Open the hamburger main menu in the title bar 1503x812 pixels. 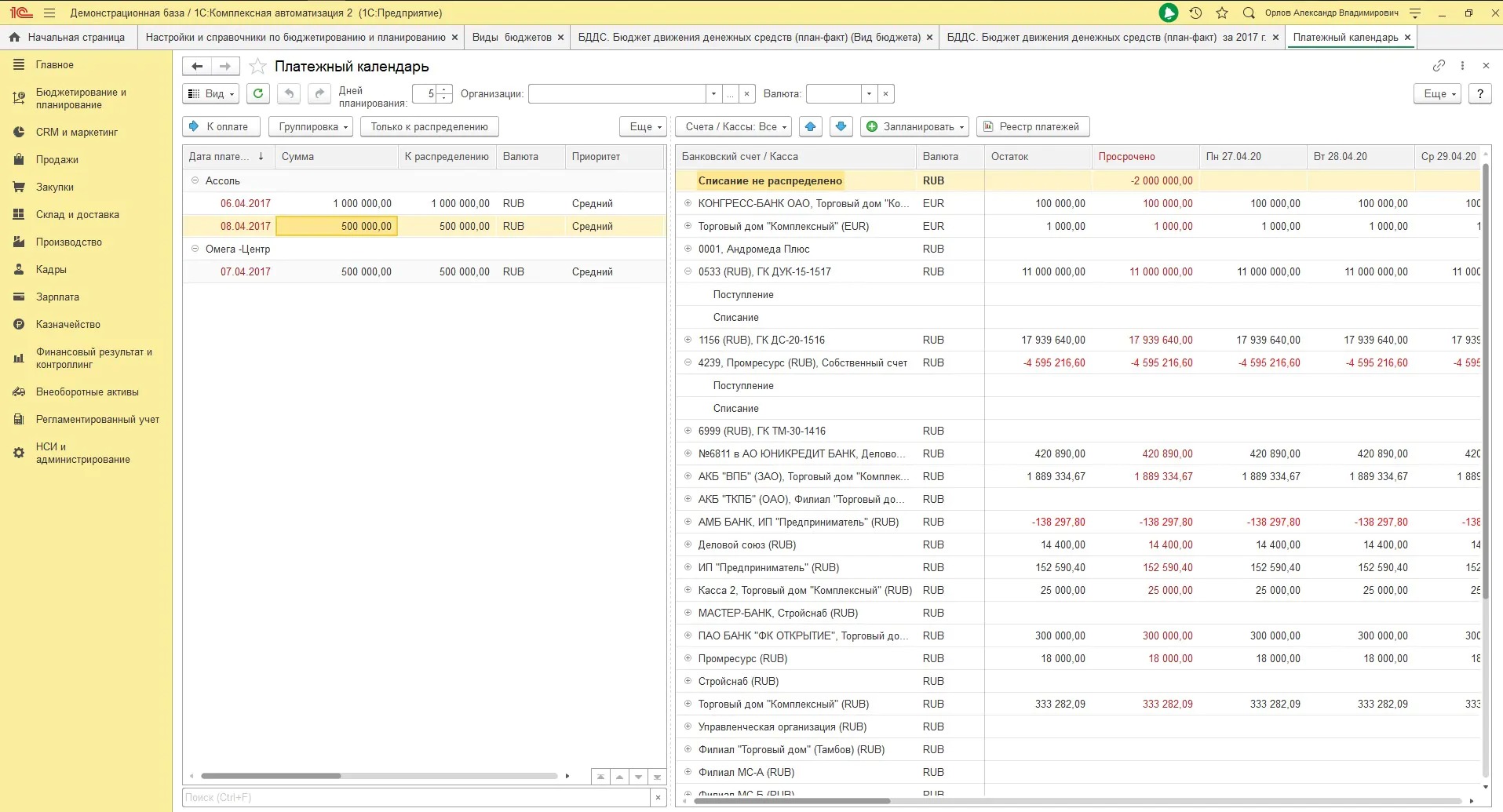[x=49, y=13]
